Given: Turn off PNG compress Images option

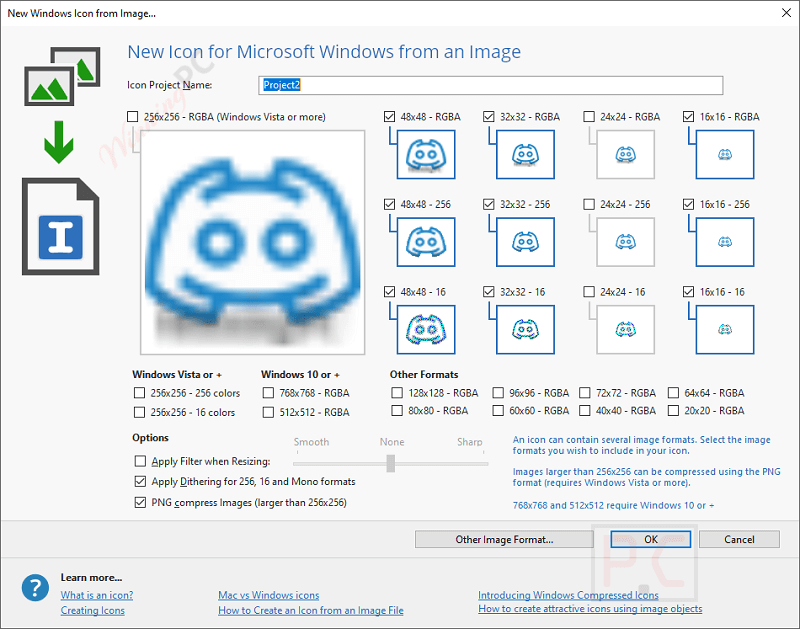Looking at the screenshot, I should 140,502.
